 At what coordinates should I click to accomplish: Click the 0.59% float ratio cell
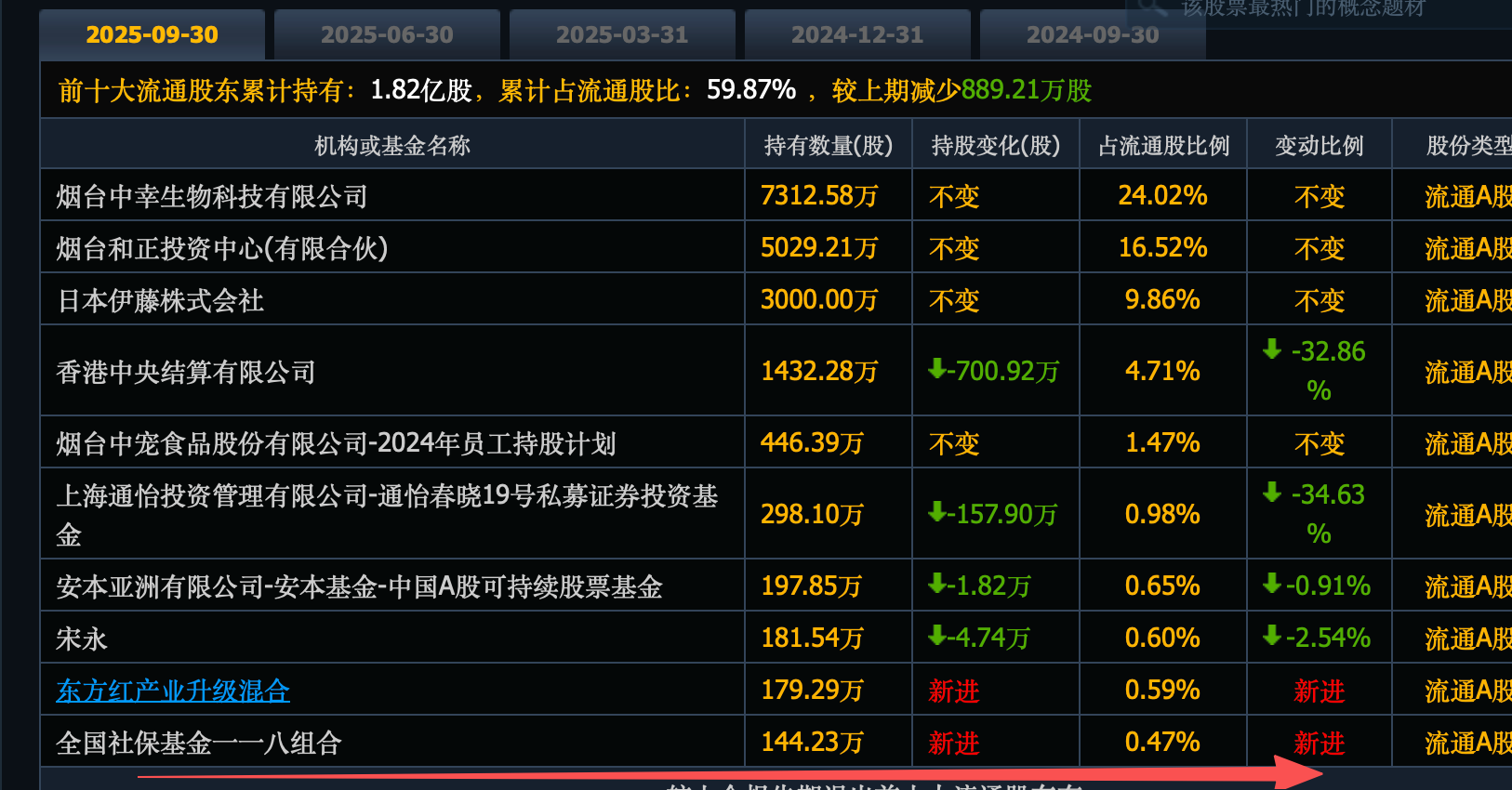pyautogui.click(x=1162, y=690)
